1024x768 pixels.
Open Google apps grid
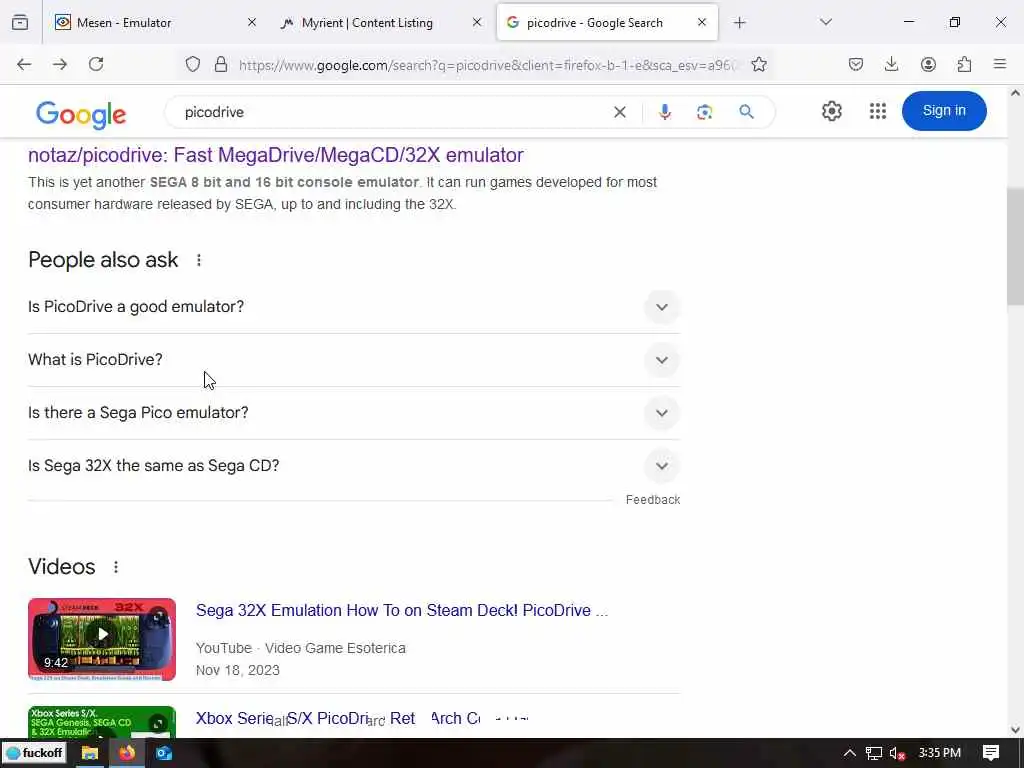pos(878,111)
